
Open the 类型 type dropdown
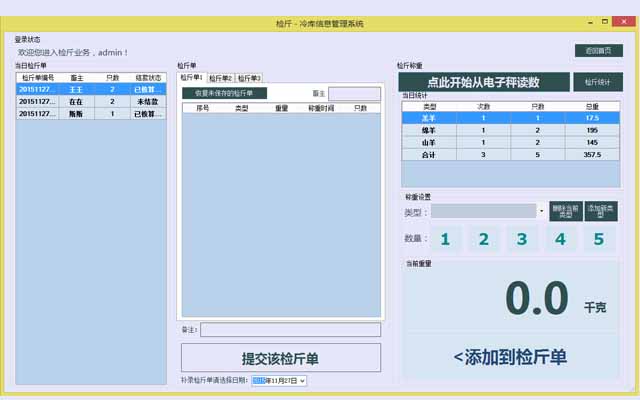(x=540, y=211)
